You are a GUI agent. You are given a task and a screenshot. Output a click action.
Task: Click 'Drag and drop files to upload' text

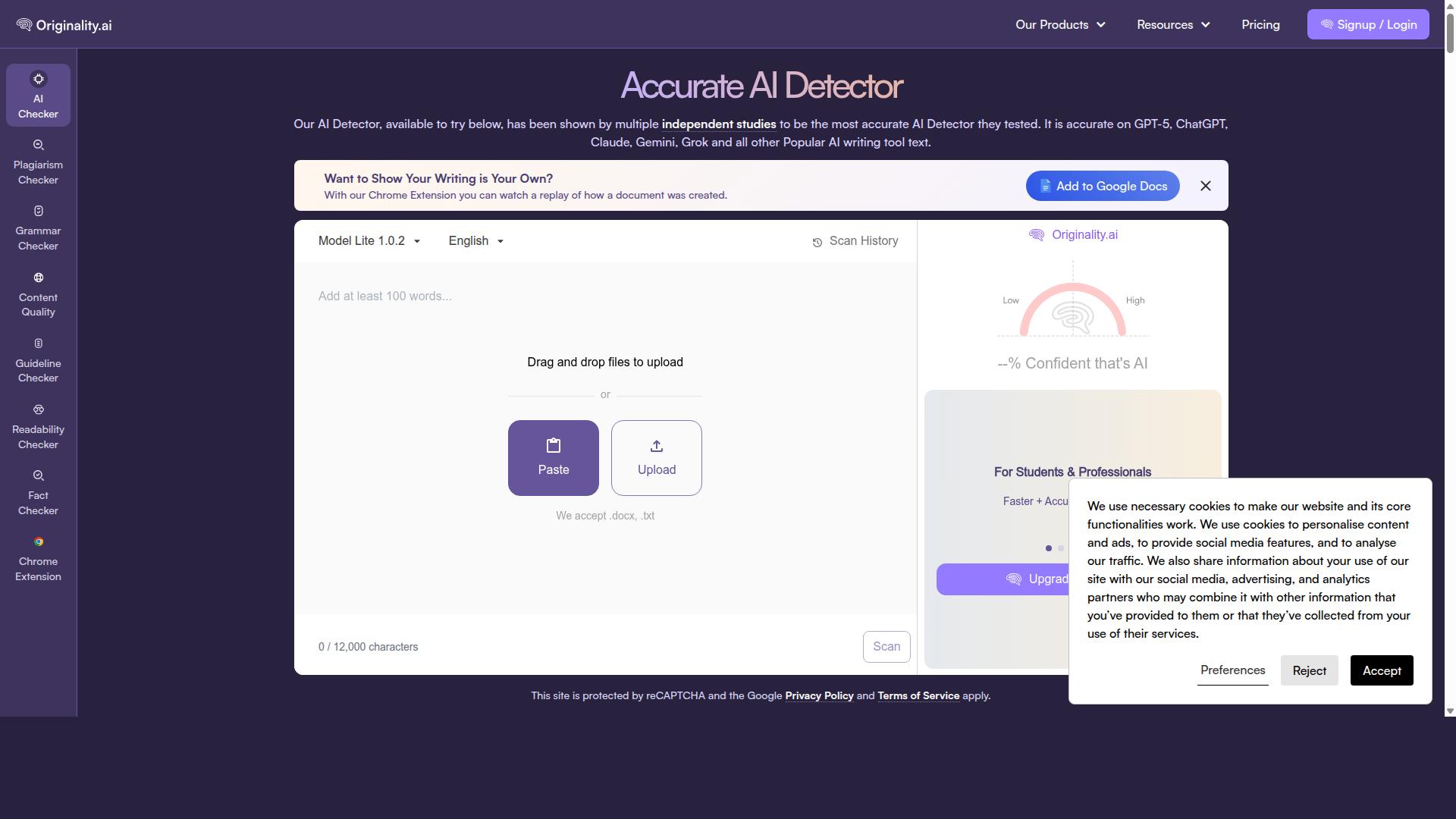pyautogui.click(x=605, y=362)
